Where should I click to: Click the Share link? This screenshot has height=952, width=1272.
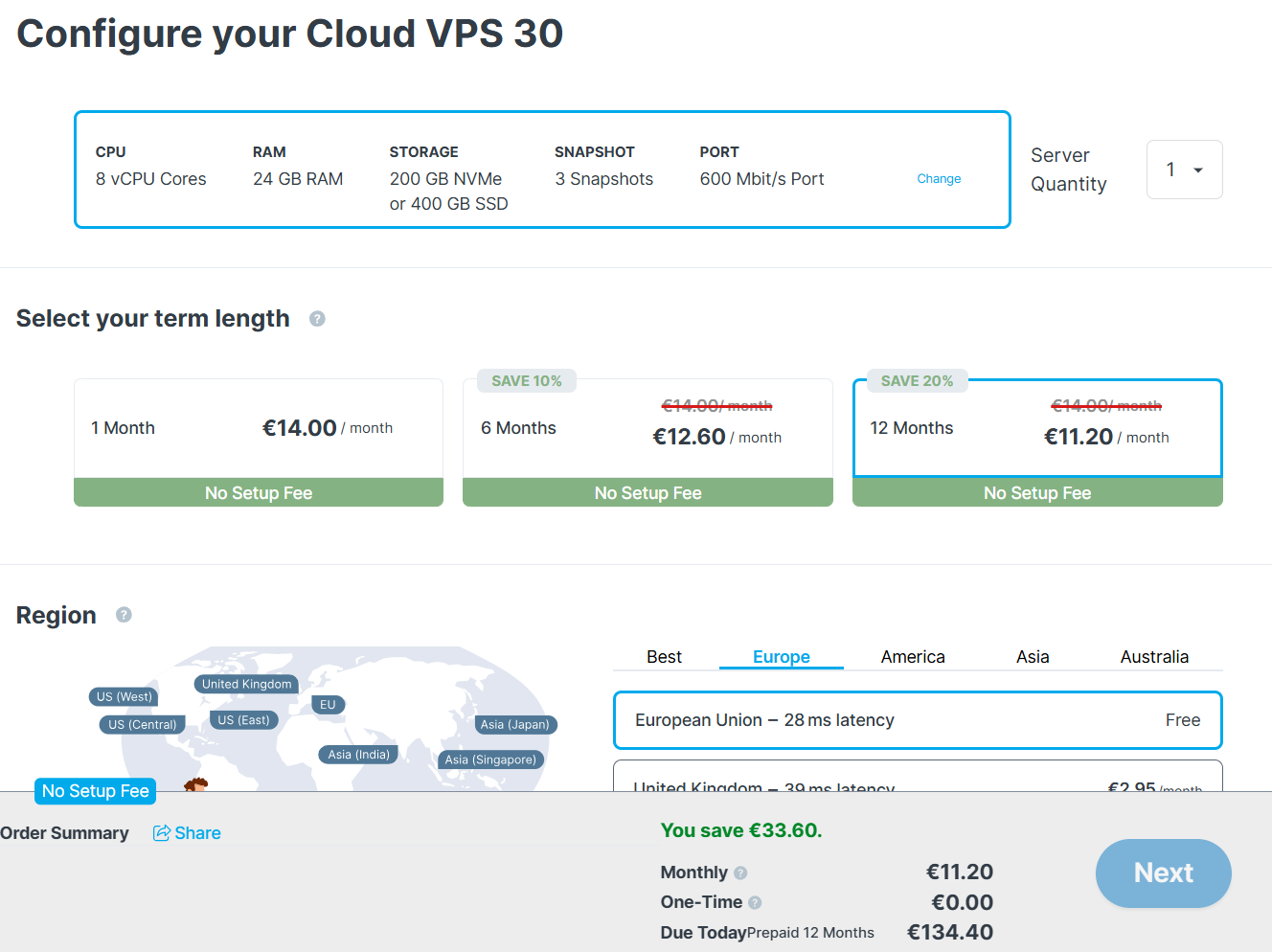pyautogui.click(x=187, y=833)
